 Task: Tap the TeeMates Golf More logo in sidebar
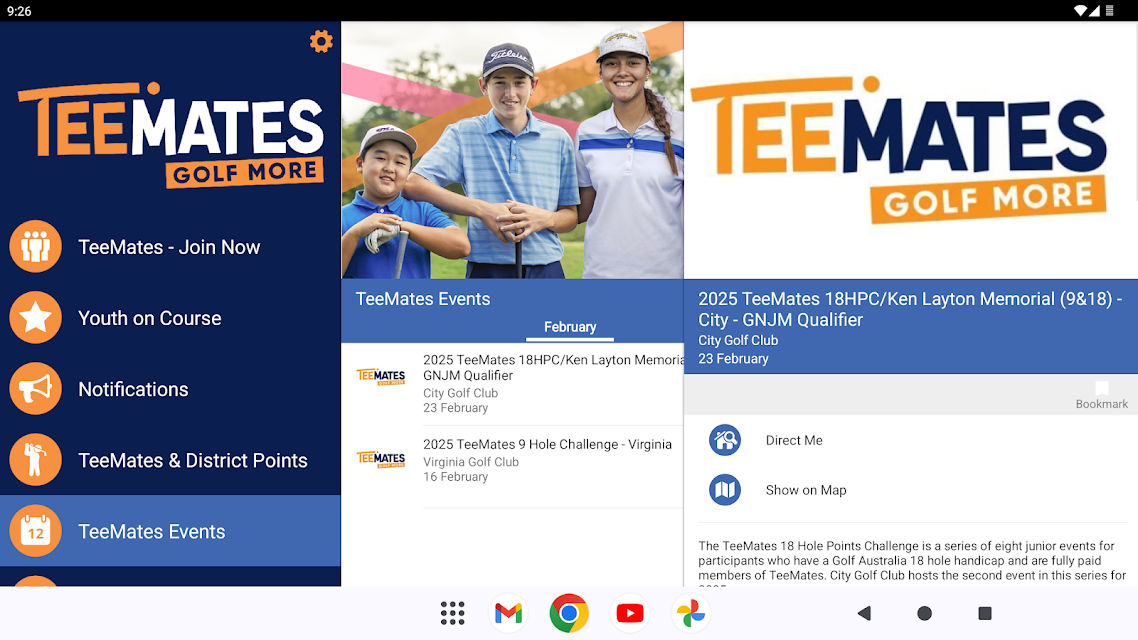[x=171, y=134]
